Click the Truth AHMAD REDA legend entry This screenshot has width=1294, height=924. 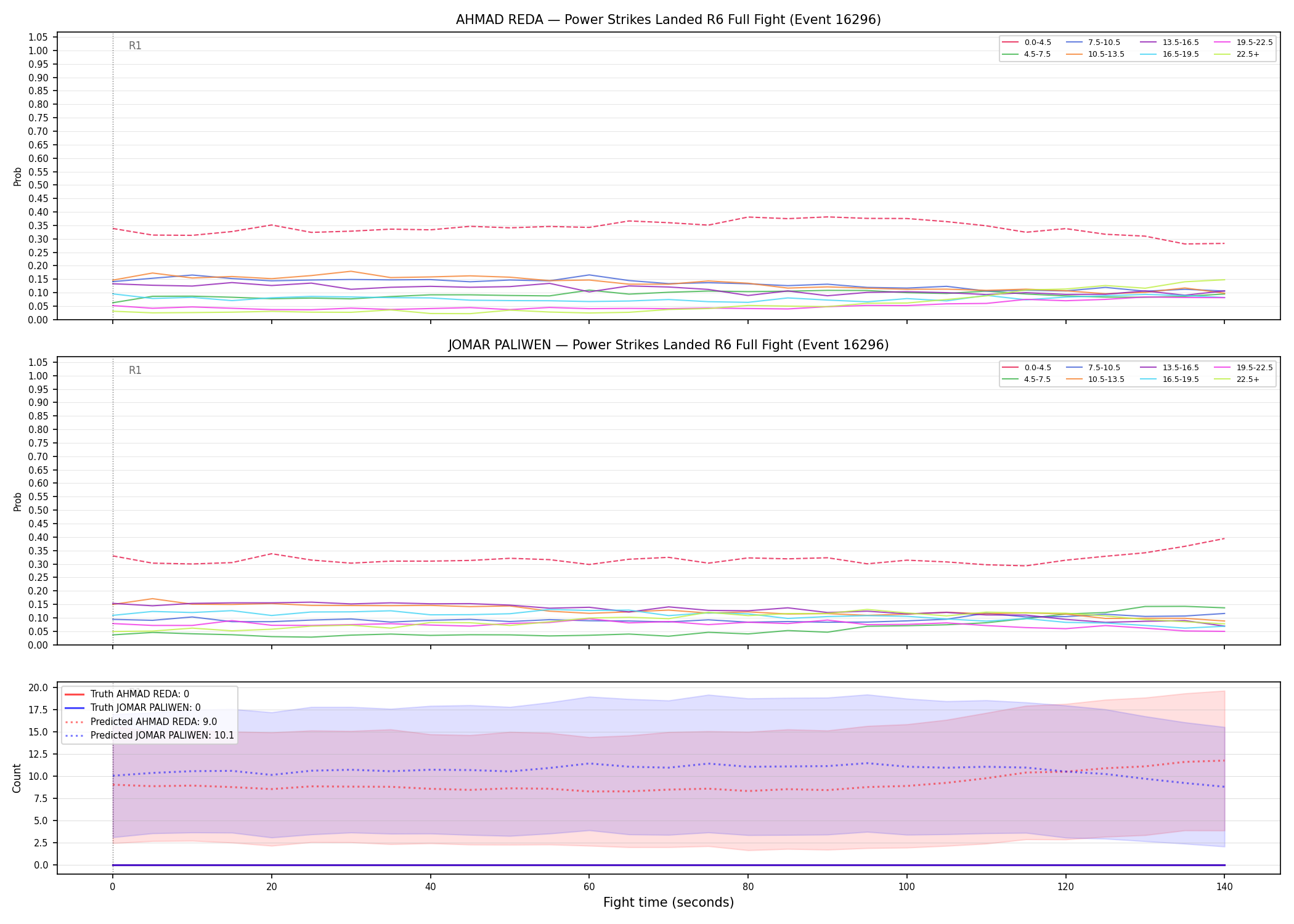(127, 694)
